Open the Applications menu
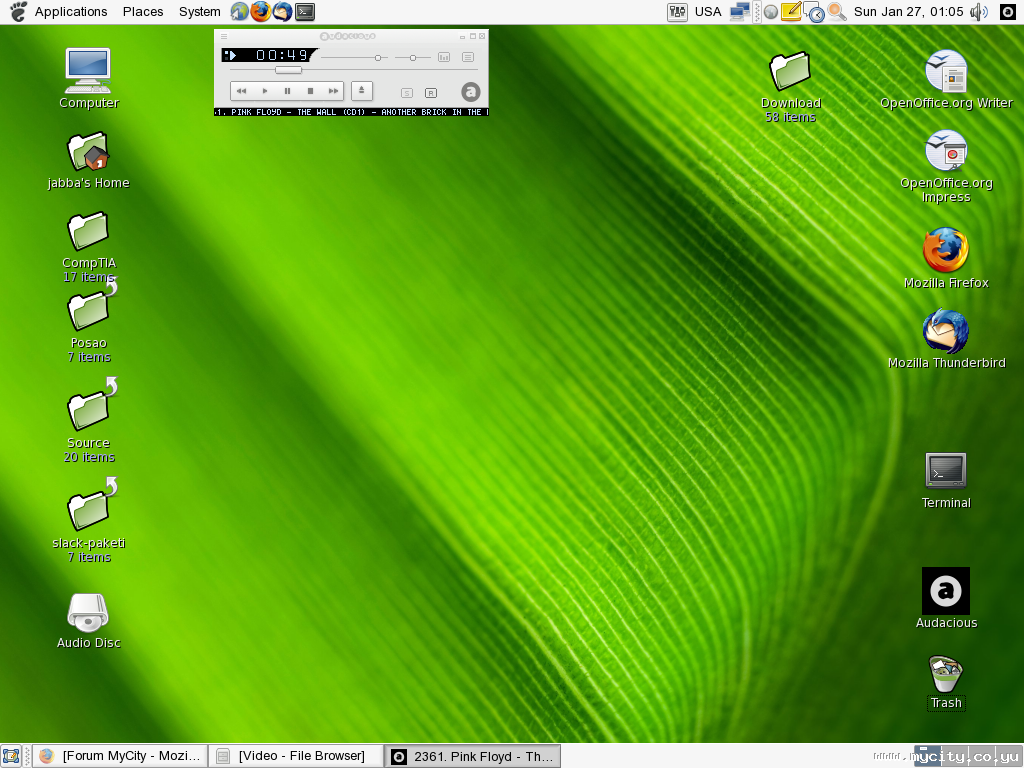 point(71,12)
